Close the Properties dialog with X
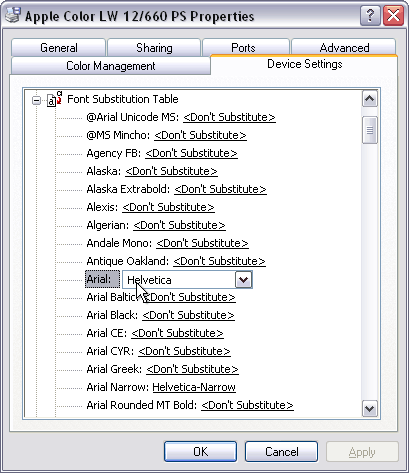 coord(393,15)
